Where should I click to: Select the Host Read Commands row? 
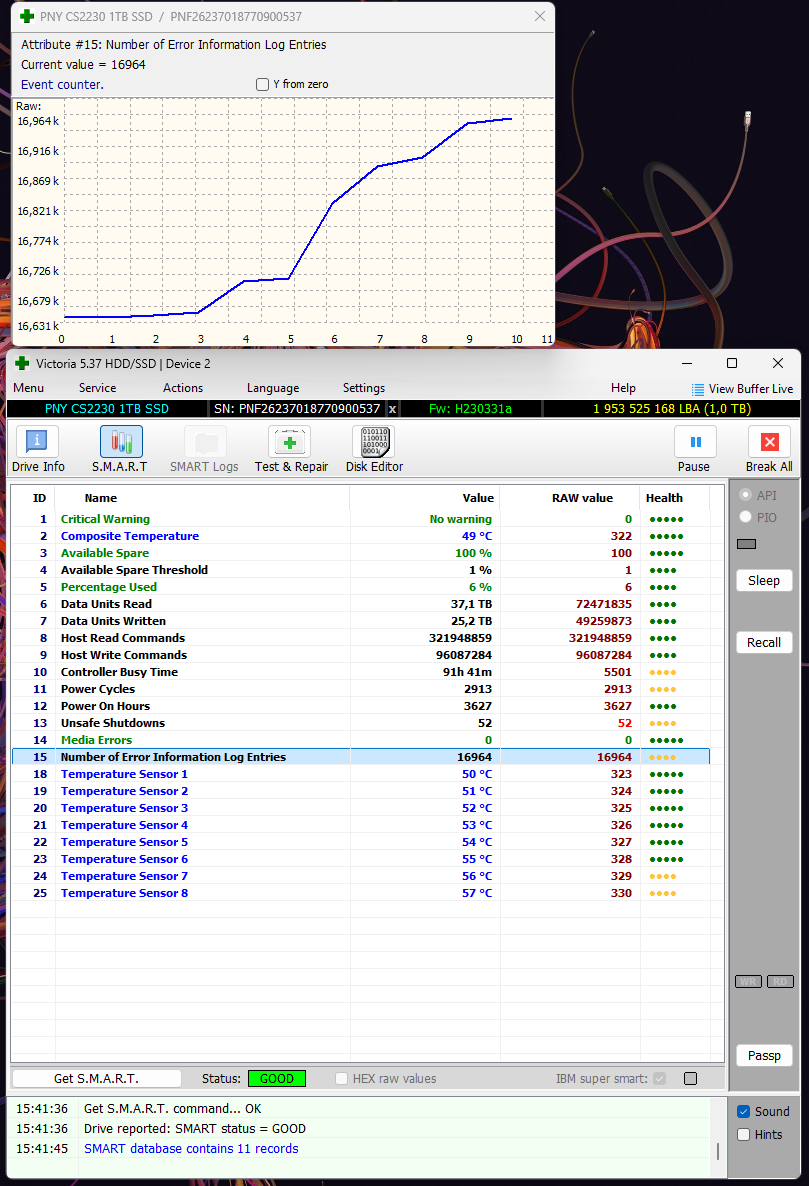(x=361, y=638)
